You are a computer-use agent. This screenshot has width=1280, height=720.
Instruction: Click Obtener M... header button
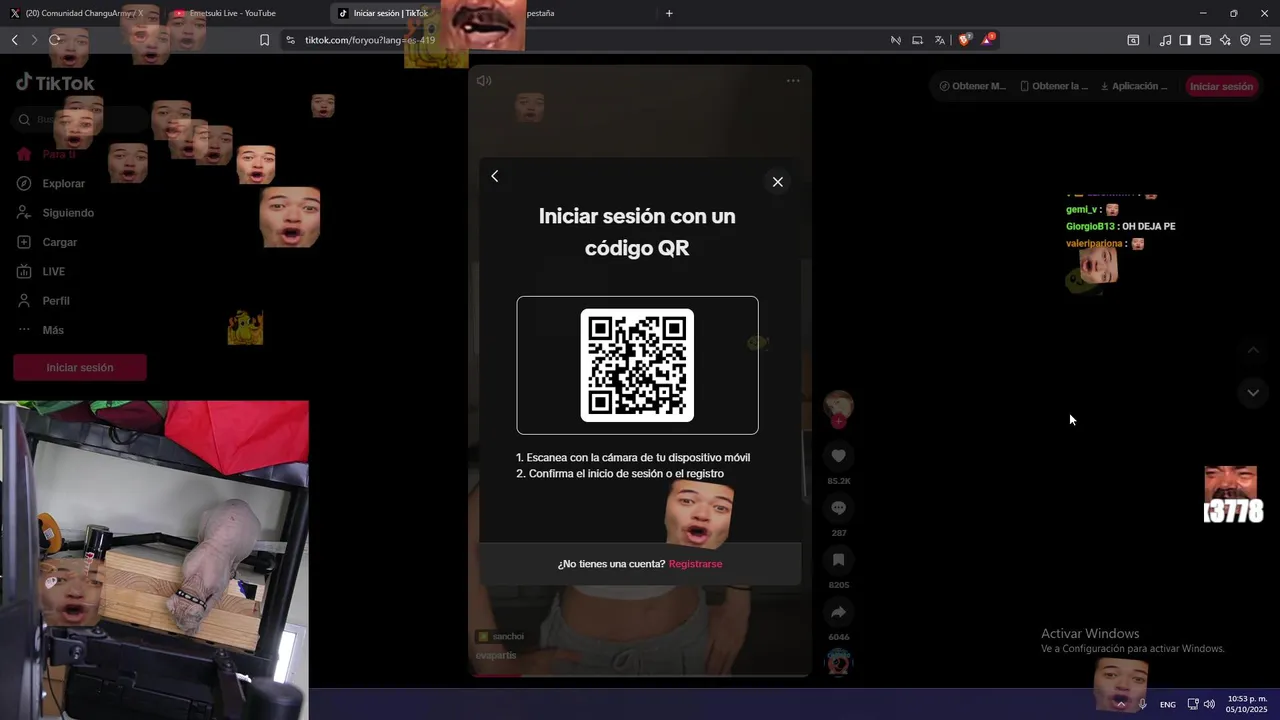pyautogui.click(x=973, y=86)
